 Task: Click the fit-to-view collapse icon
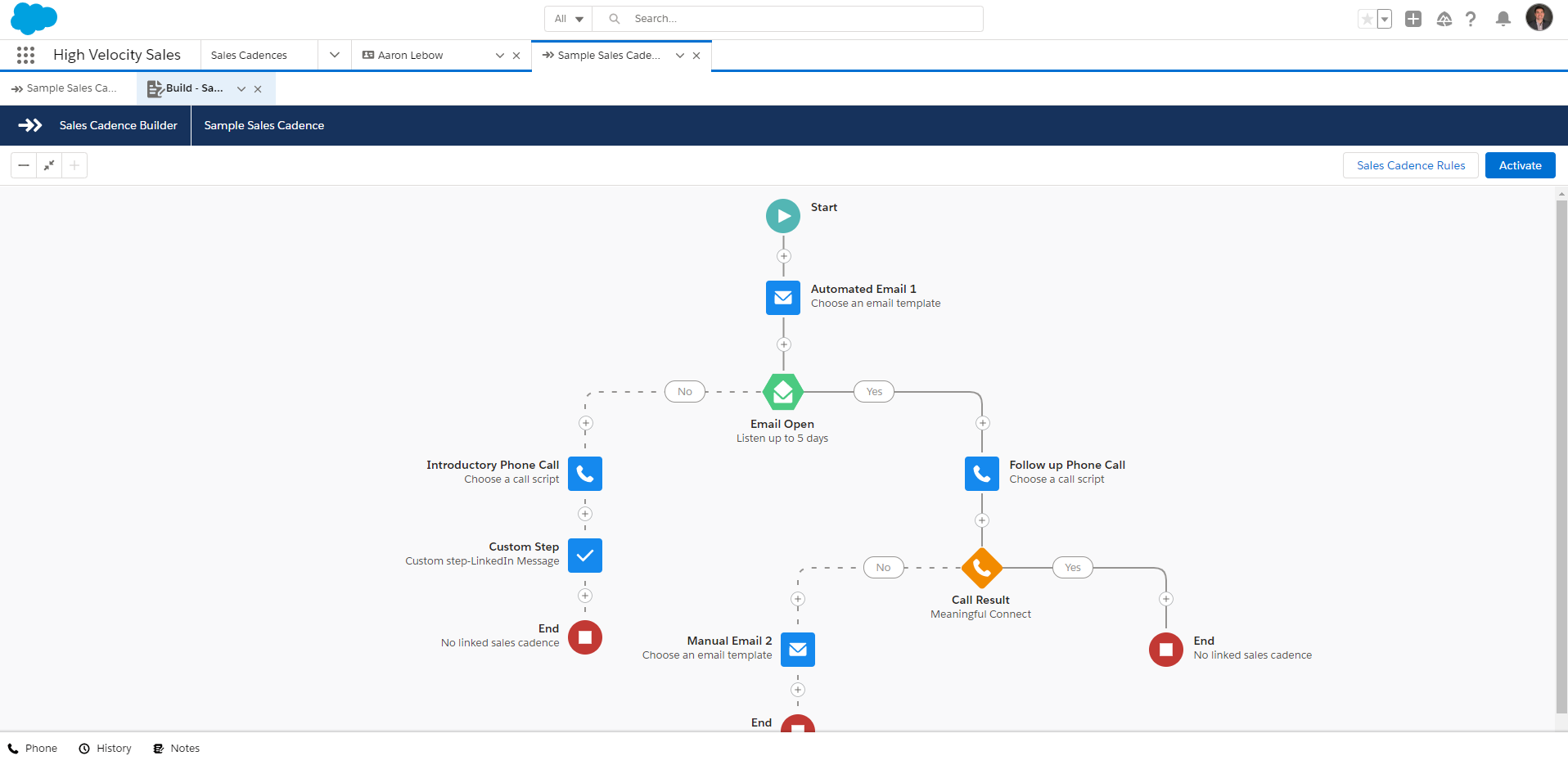tap(49, 165)
